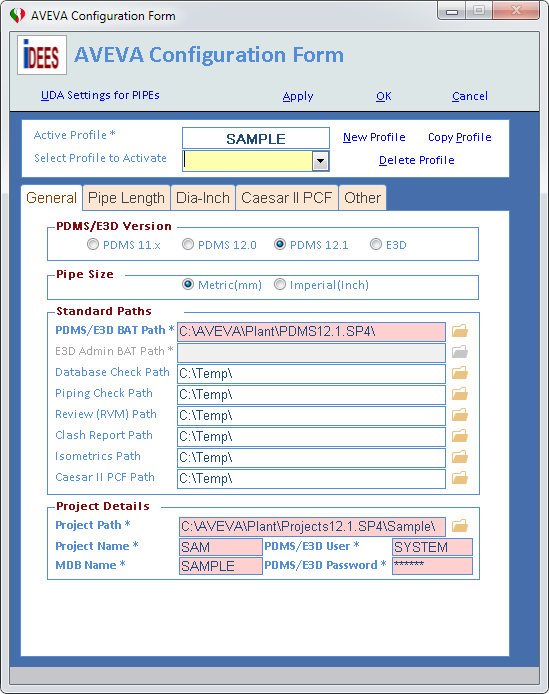Image resolution: width=549 pixels, height=694 pixels.
Task: Browse folder for PDMS/E3D BAT Path
Action: (460, 331)
